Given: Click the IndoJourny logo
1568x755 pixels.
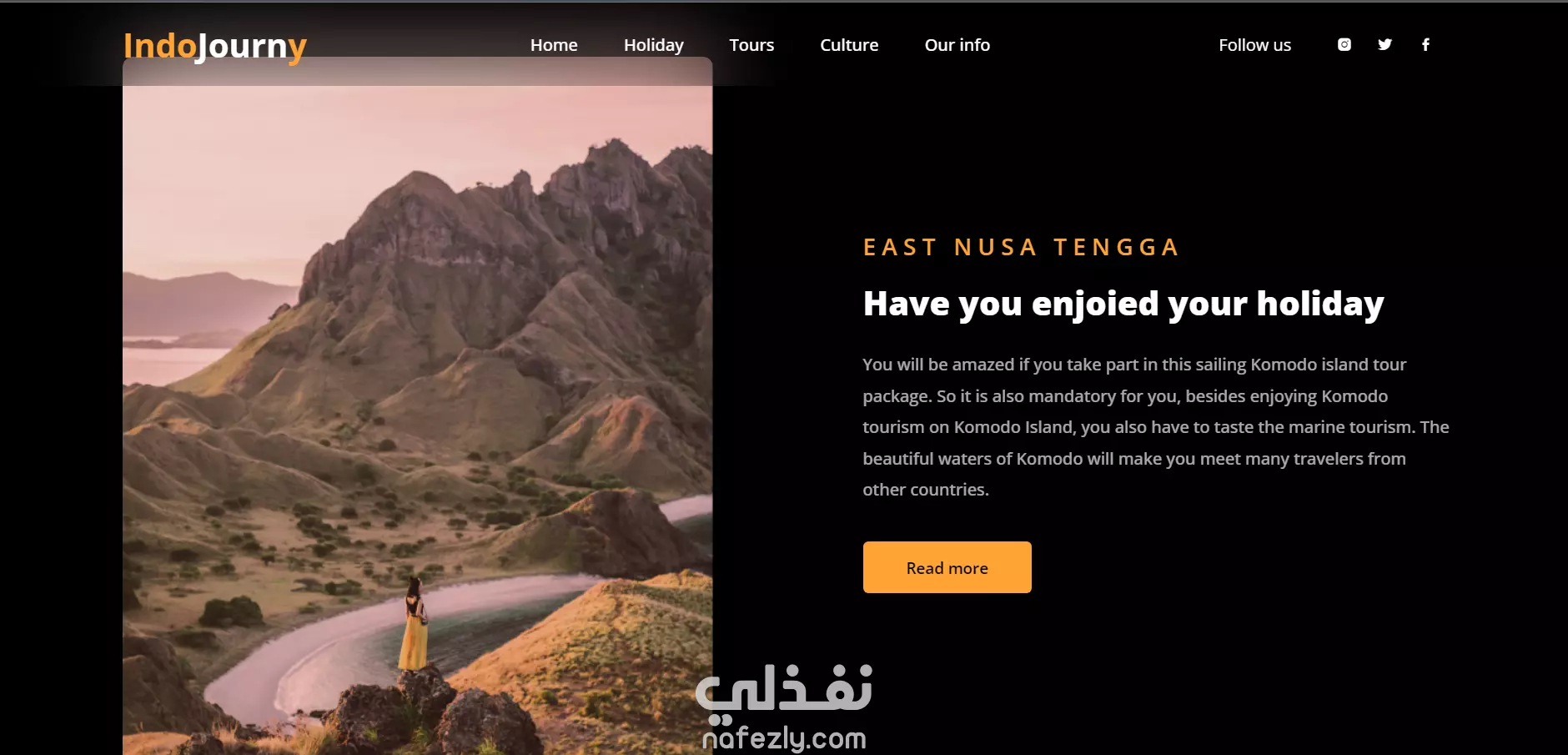Looking at the screenshot, I should pos(215,46).
